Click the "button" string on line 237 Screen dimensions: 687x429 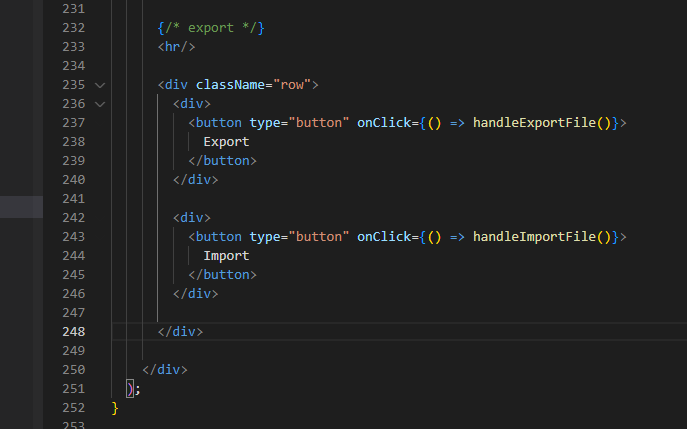[x=319, y=123]
